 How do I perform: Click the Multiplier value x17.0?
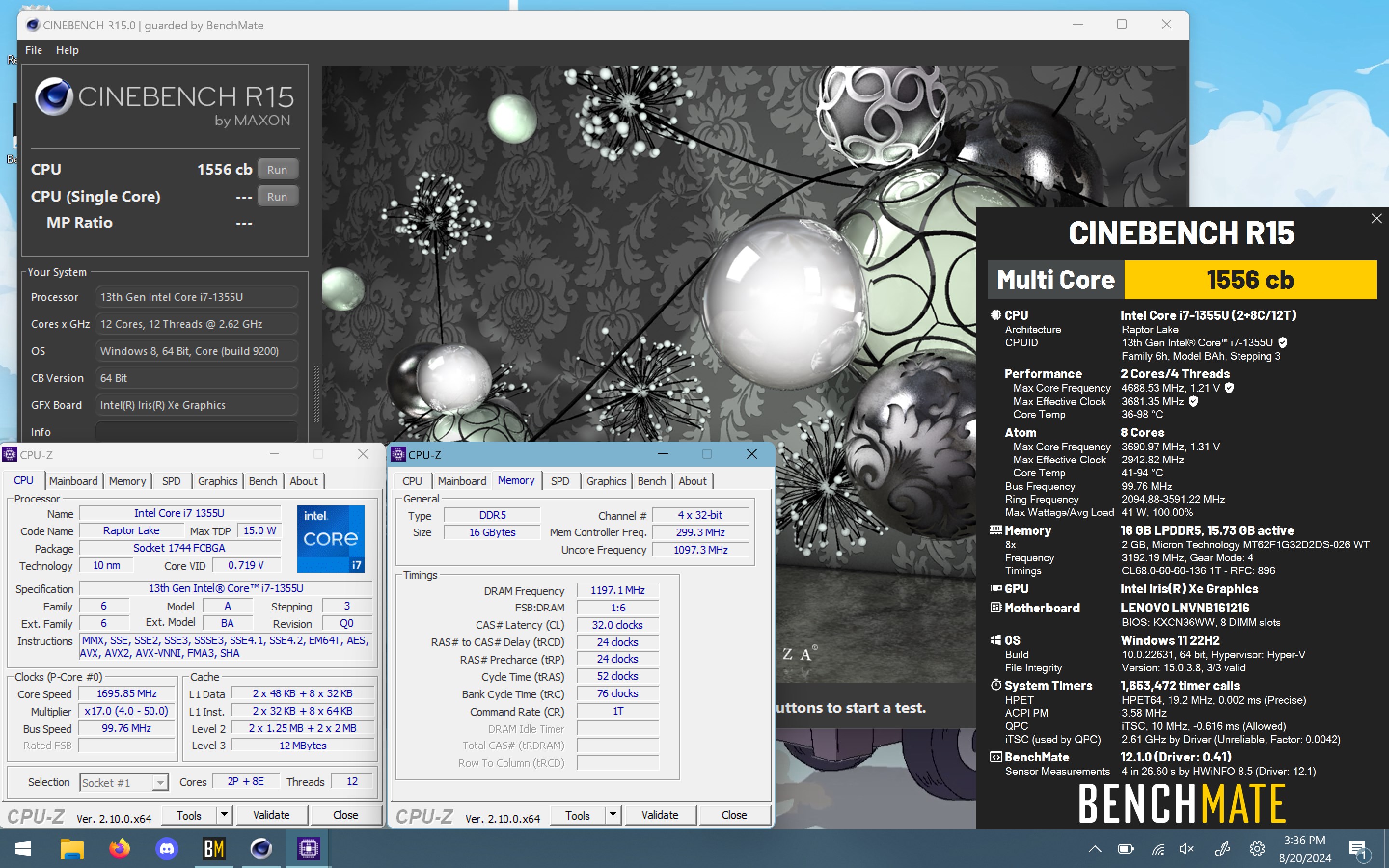pyautogui.click(x=127, y=711)
